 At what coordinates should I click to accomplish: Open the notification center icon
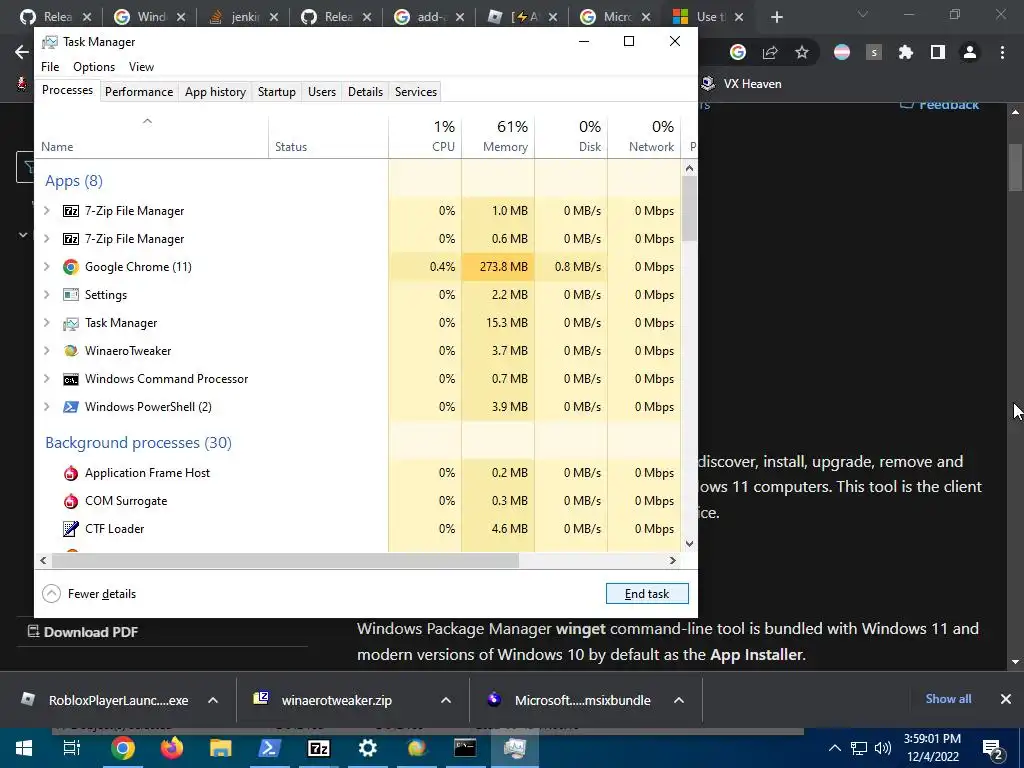(993, 749)
